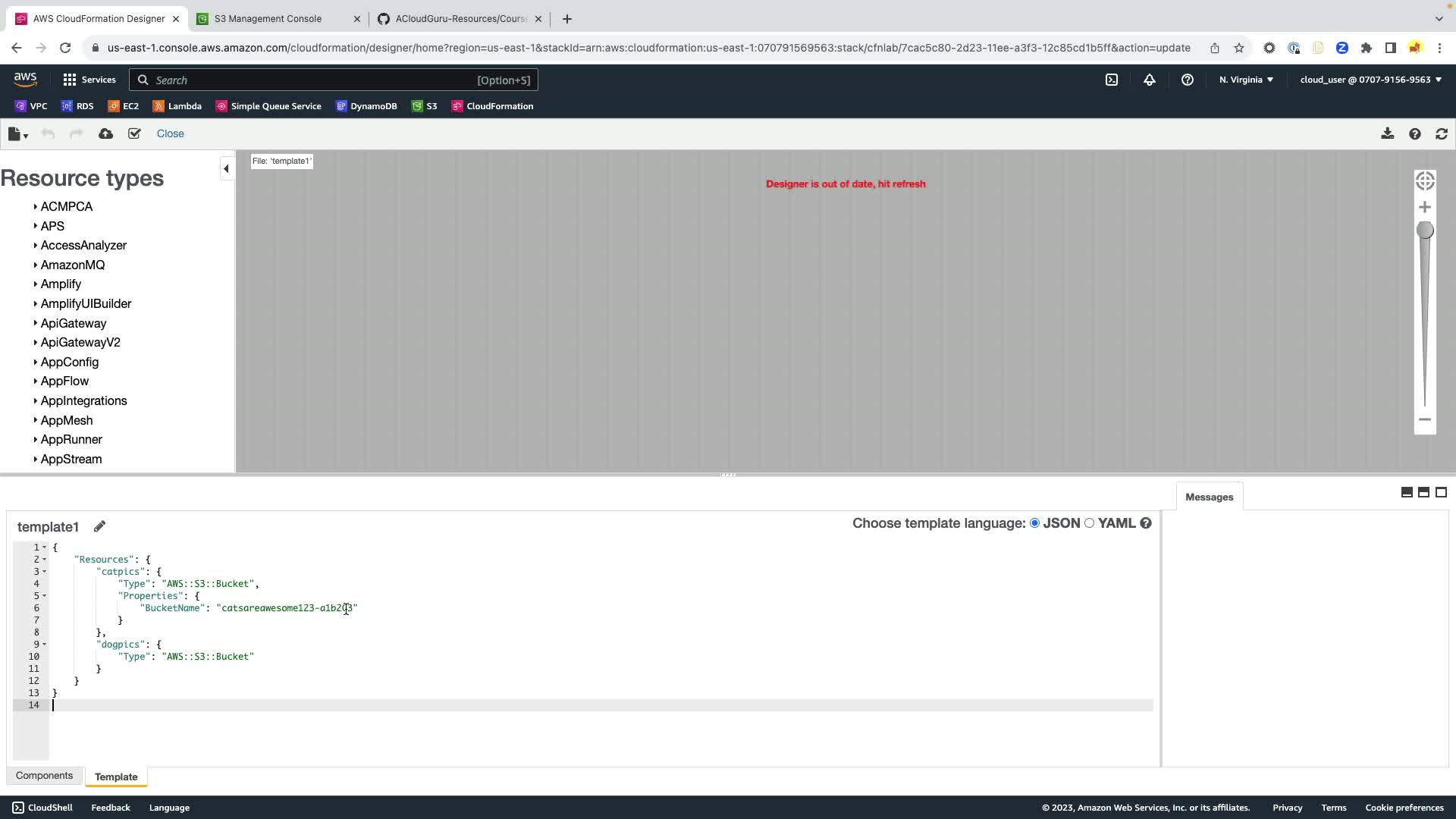Maximize the editor pane icon
This screenshot has height=819, width=1456.
click(1442, 492)
